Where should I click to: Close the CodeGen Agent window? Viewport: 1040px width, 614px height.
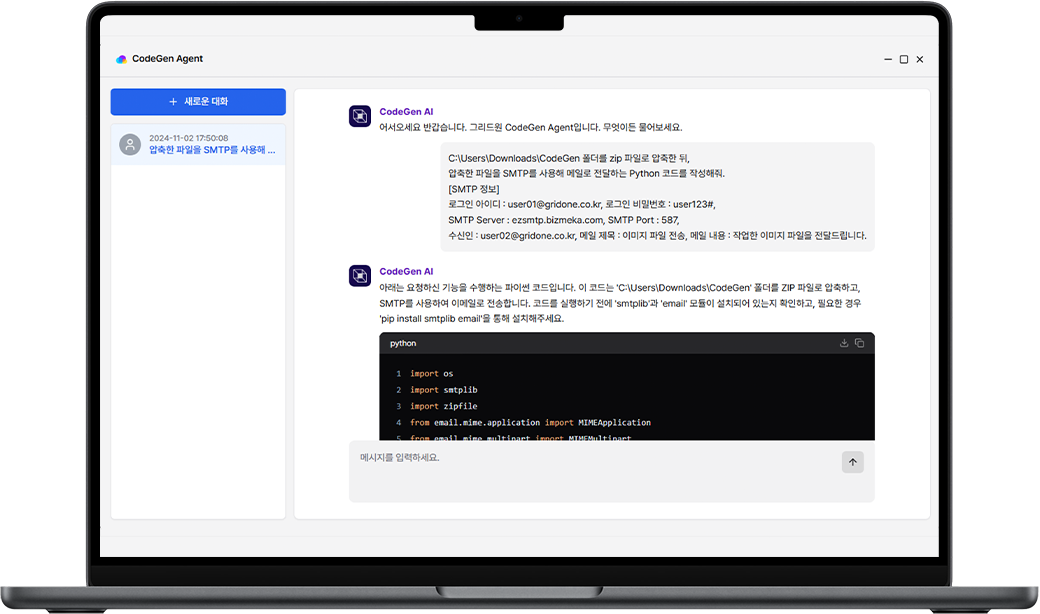point(920,59)
